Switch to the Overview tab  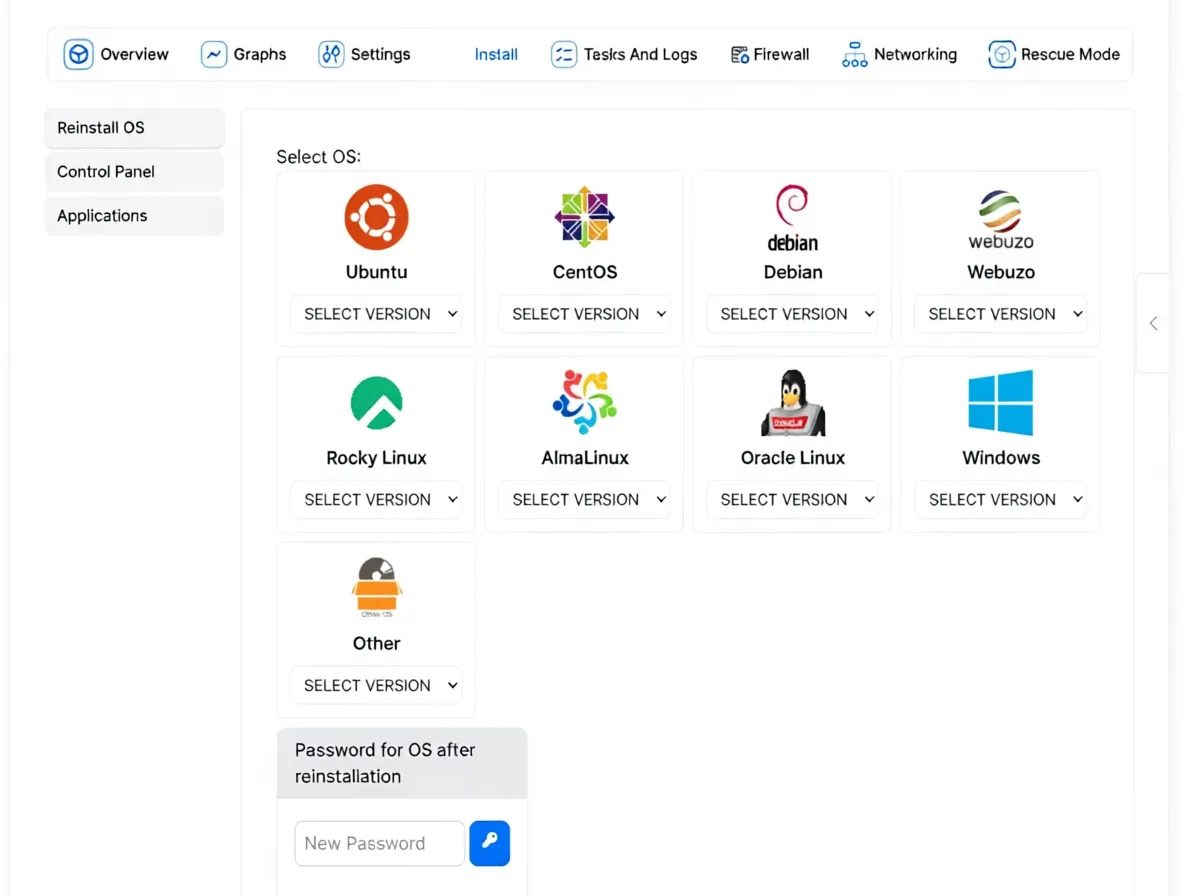click(116, 54)
